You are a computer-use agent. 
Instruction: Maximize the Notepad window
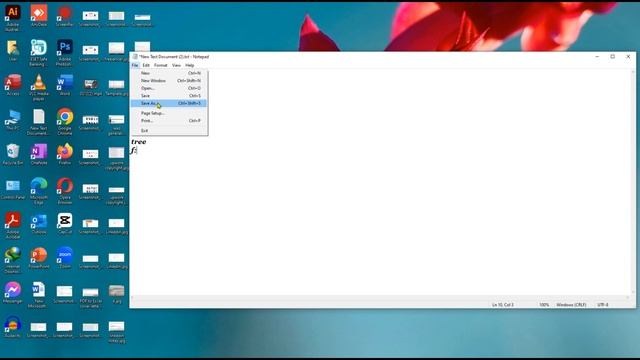coord(613,57)
